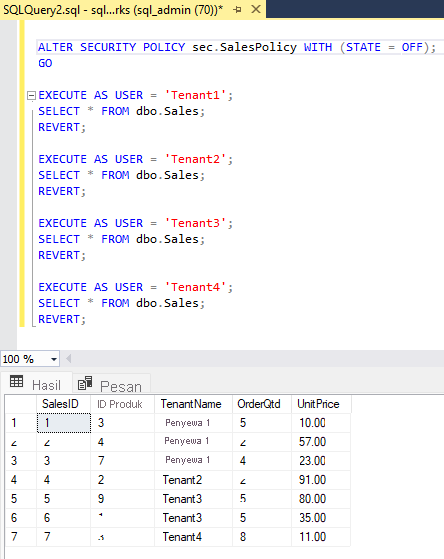Image resolution: width=444 pixels, height=559 pixels.
Task: Close the SQLQuery2.sql tab
Action: pyautogui.click(x=256, y=10)
